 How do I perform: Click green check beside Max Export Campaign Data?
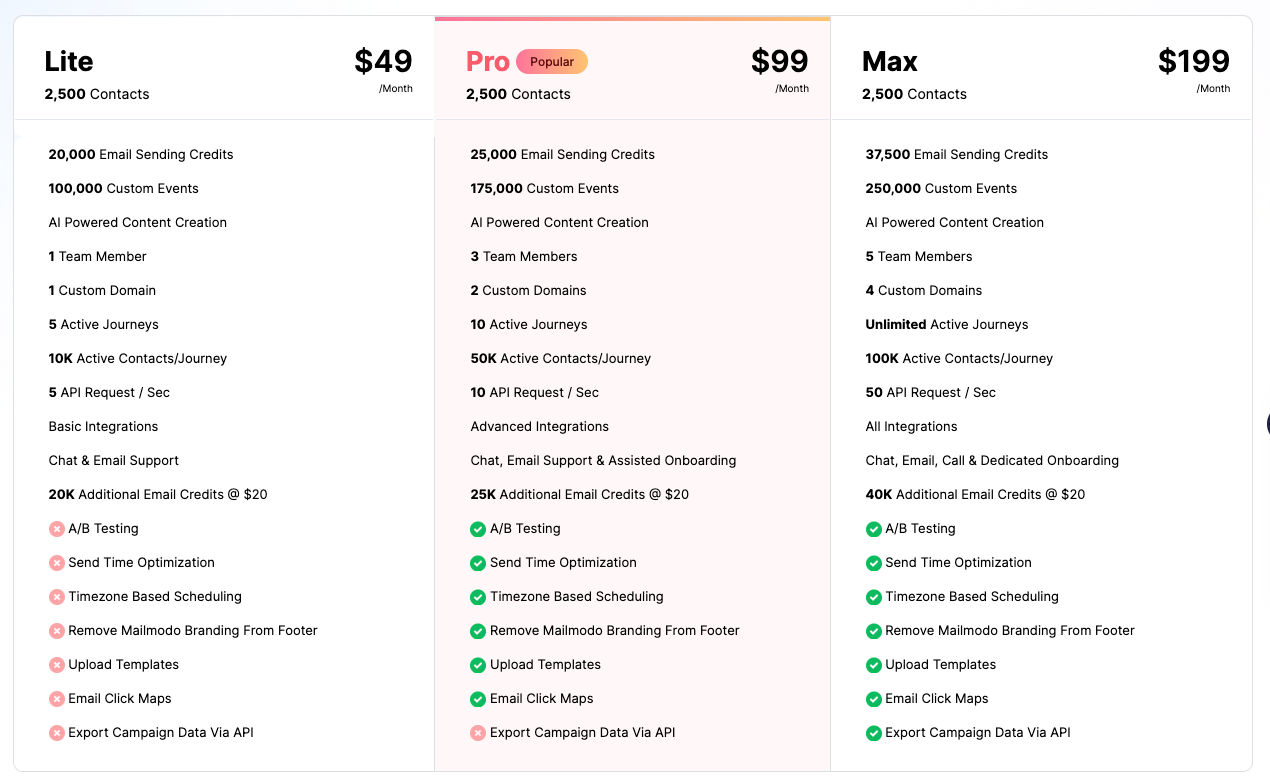coord(874,733)
